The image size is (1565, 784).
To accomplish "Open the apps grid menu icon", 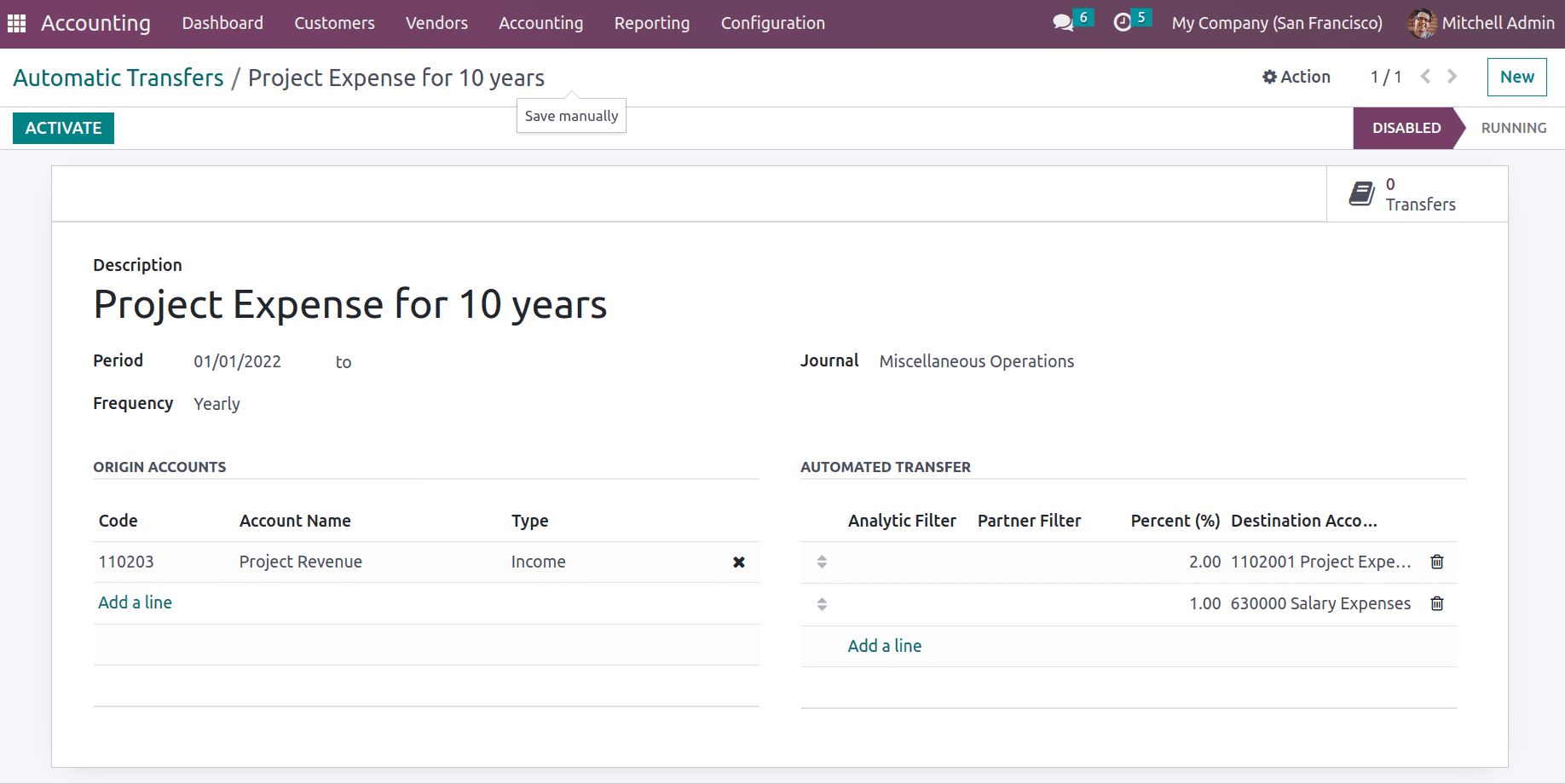I will (16, 23).
